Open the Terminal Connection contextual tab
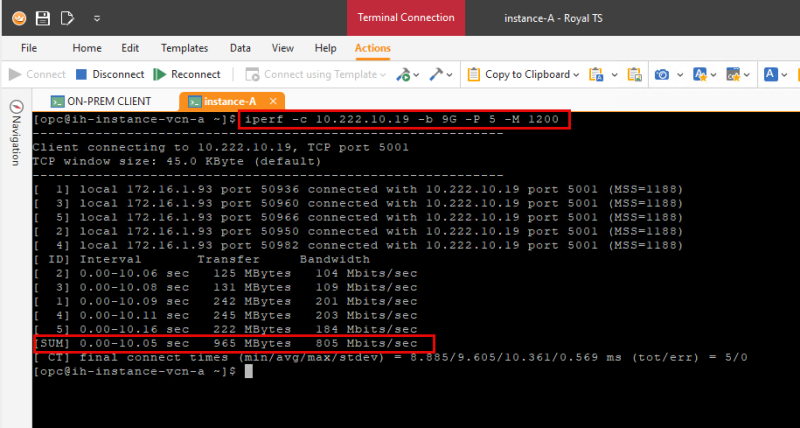Screen dimensions: 800x428 tap(405, 18)
